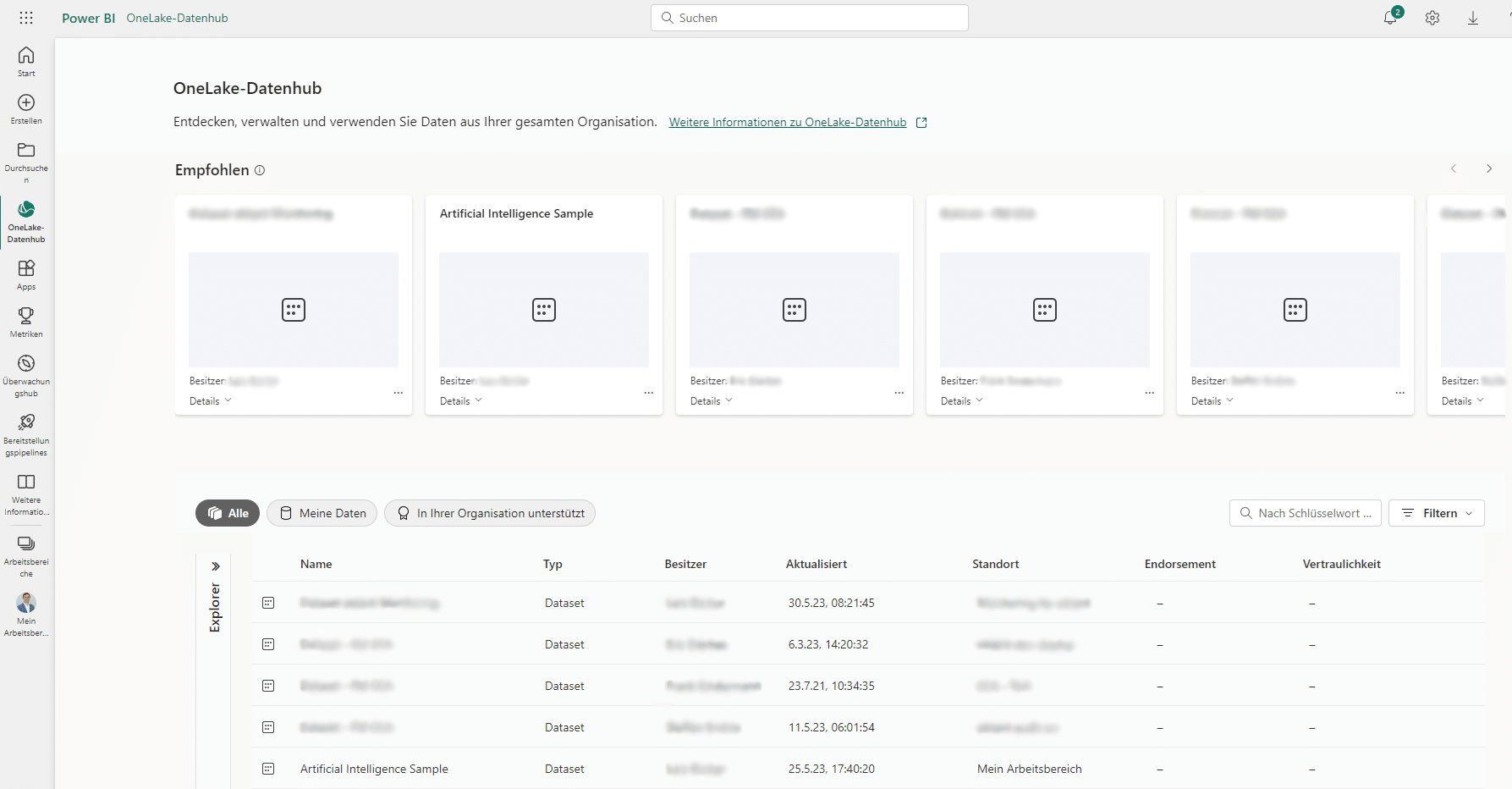Expand the Explorer pane chevron
This screenshot has width=1512, height=789.
216,566
